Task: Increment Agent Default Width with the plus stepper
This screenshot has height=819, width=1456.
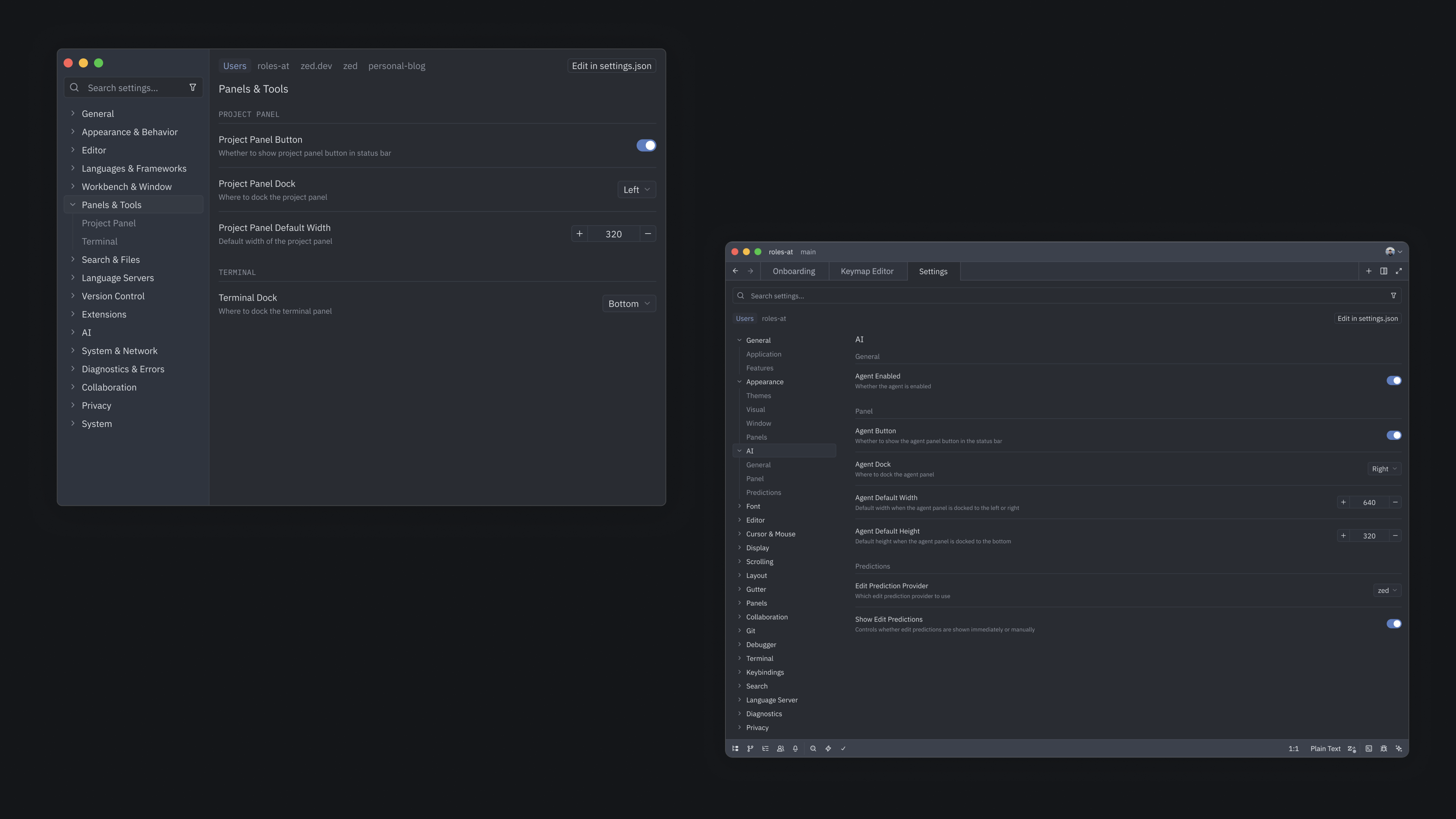Action: click(1343, 502)
